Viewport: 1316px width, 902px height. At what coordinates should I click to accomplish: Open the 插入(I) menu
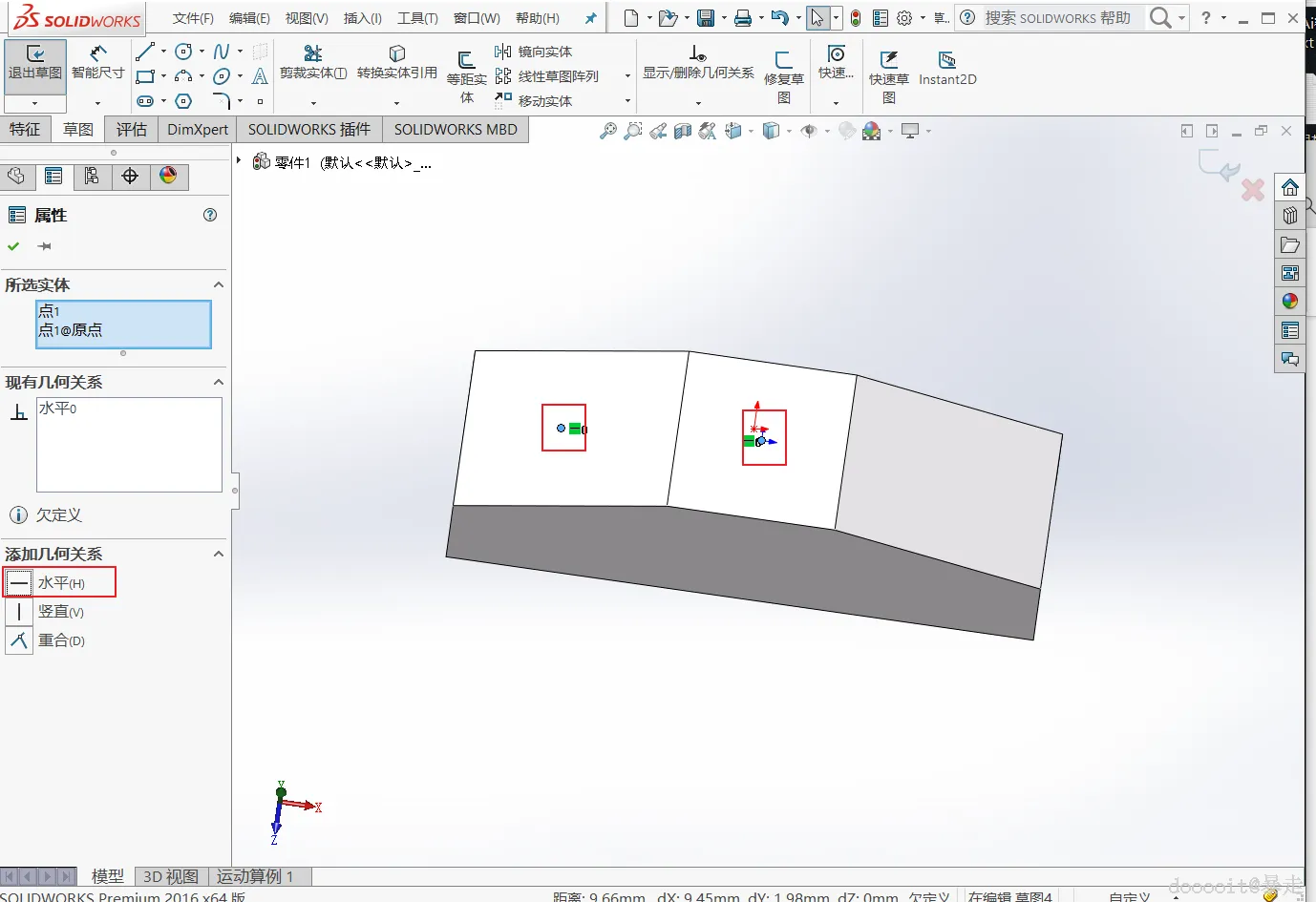coord(363,18)
